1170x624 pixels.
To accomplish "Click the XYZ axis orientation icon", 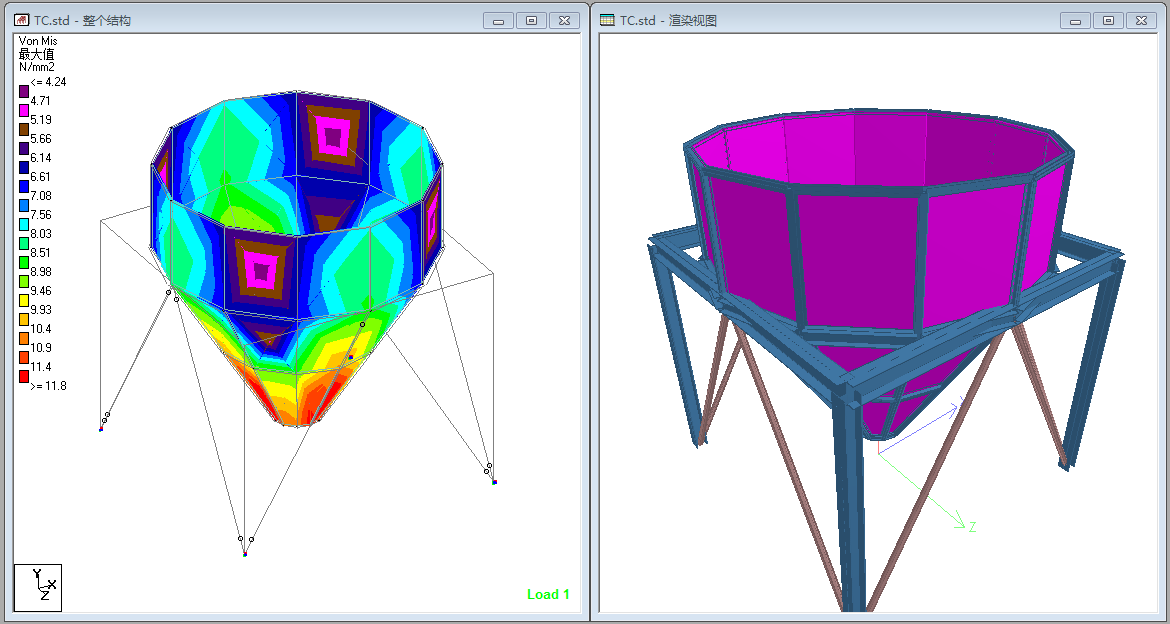I will coord(38,588).
